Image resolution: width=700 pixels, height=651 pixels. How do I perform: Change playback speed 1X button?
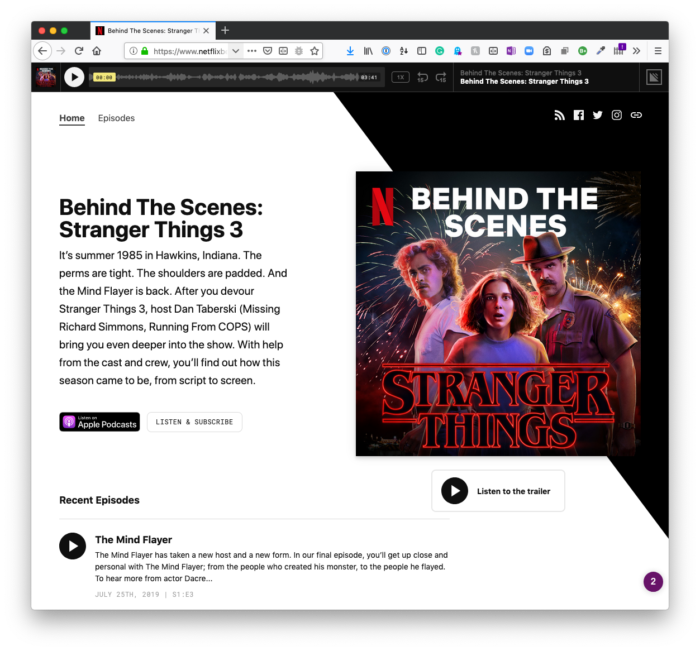400,77
